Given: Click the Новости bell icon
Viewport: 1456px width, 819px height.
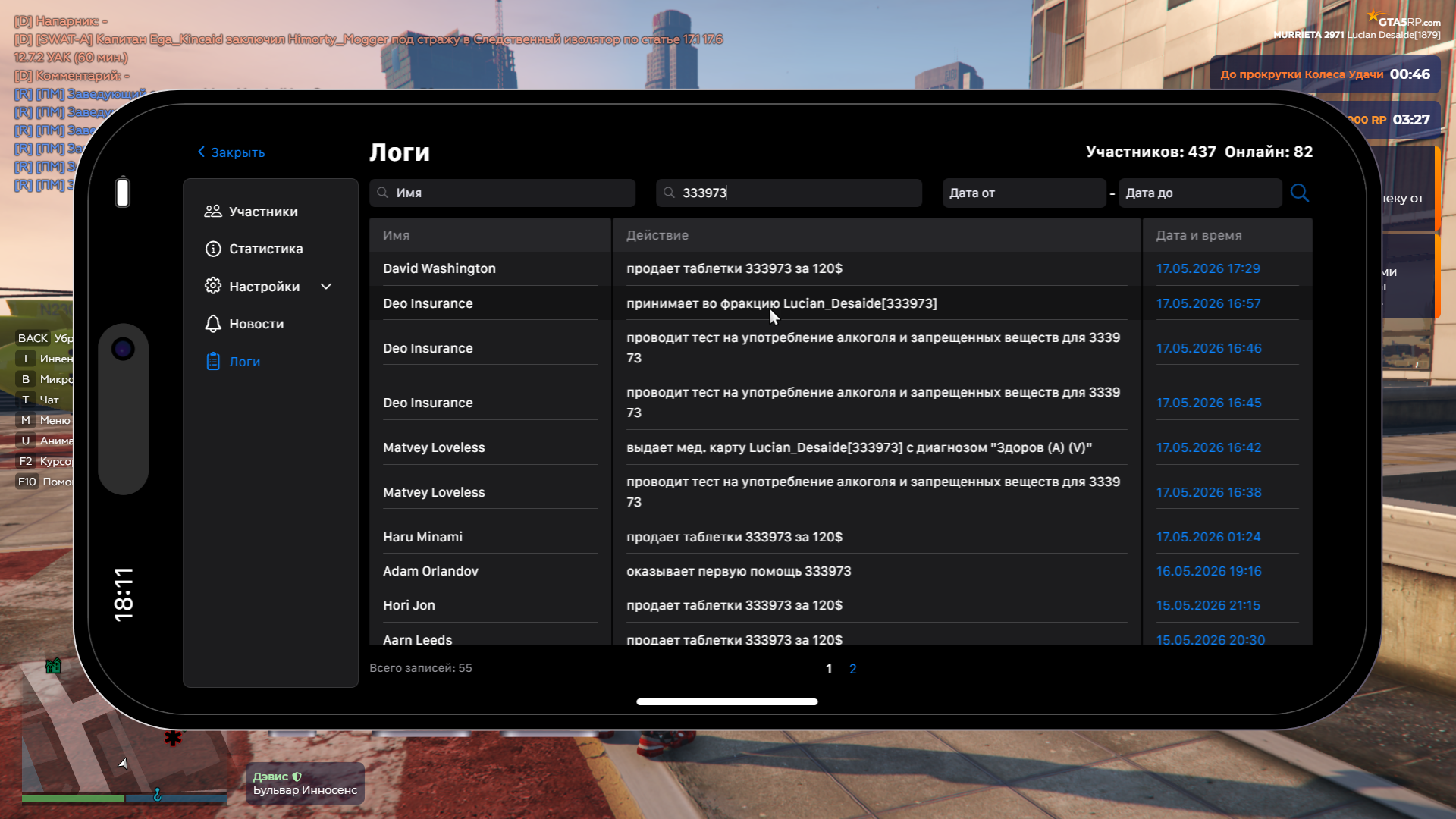Looking at the screenshot, I should coord(213,324).
